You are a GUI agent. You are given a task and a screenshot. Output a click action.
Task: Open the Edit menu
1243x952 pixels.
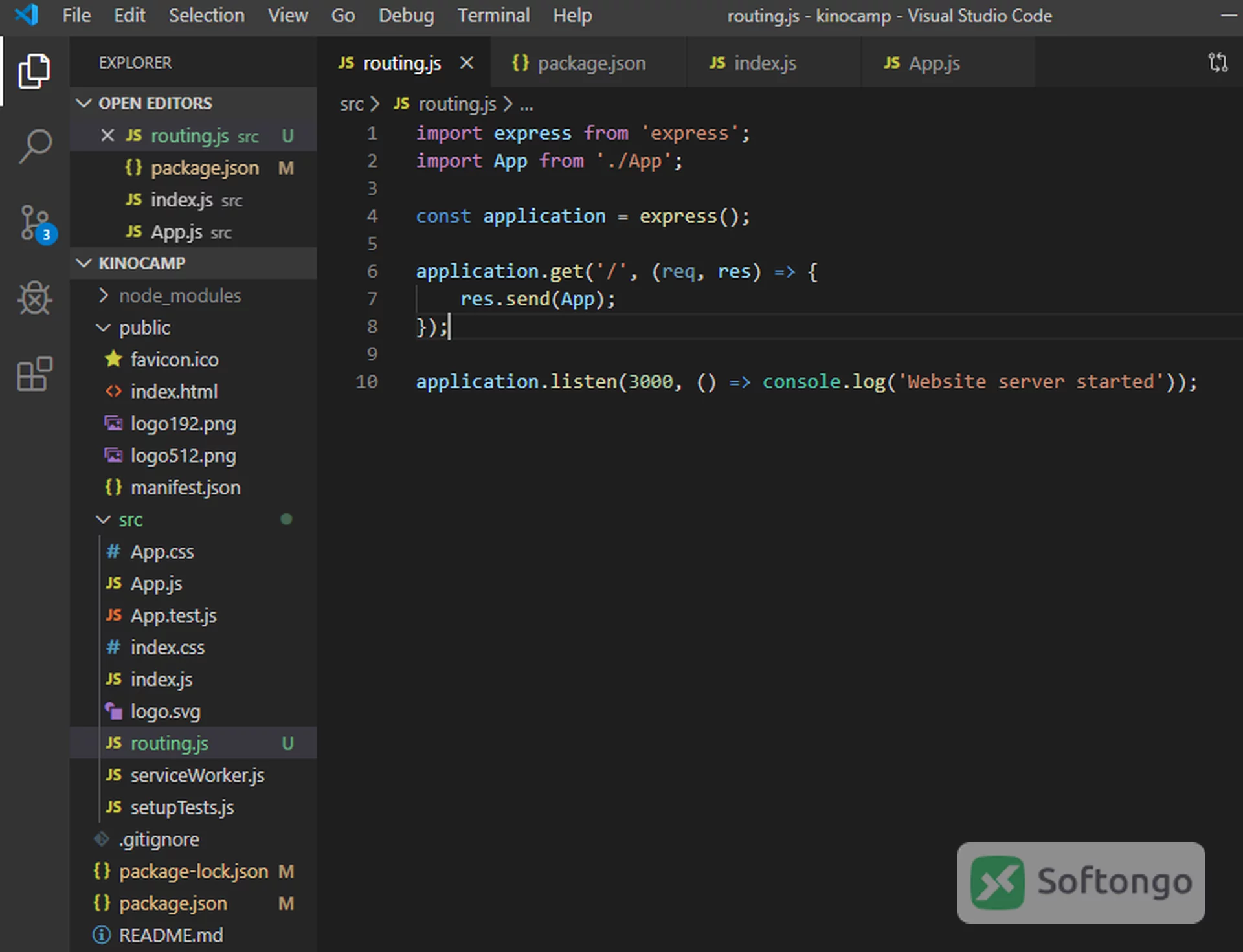(x=129, y=15)
